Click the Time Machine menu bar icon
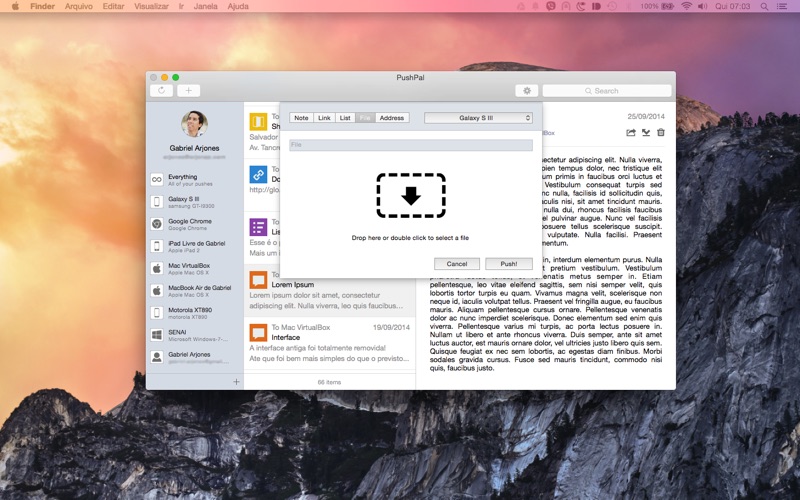 612,6
